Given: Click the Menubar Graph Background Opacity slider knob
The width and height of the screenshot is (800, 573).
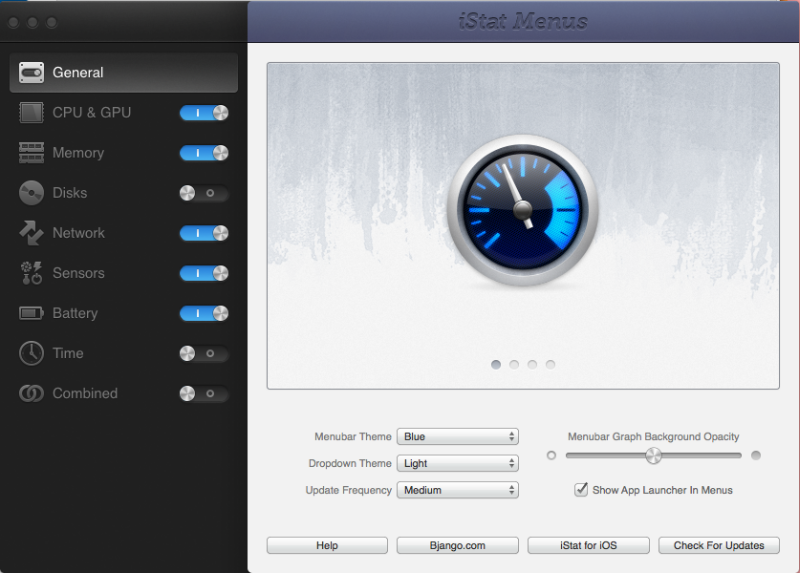Looking at the screenshot, I should click(x=653, y=455).
